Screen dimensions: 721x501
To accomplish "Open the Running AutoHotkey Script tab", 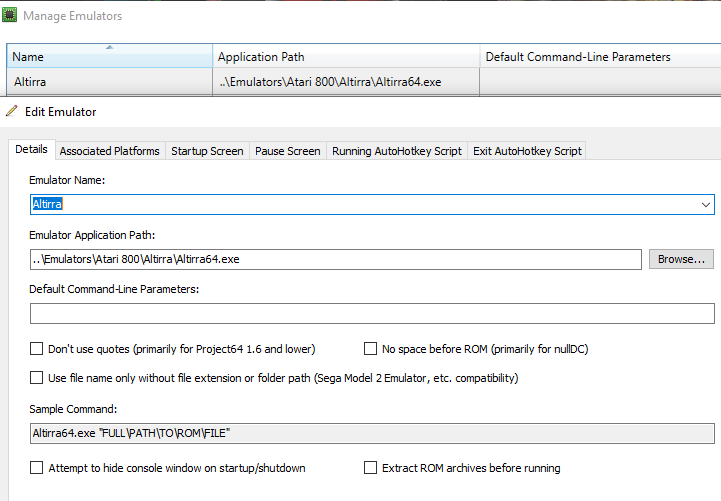I will click(396, 151).
